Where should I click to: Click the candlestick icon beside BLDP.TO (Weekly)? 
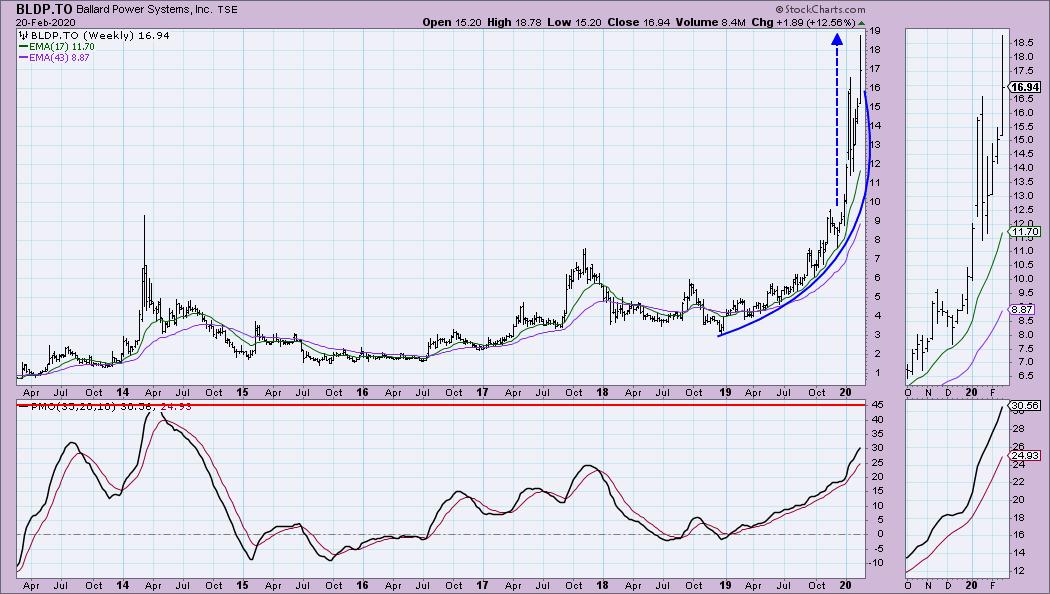[24, 35]
